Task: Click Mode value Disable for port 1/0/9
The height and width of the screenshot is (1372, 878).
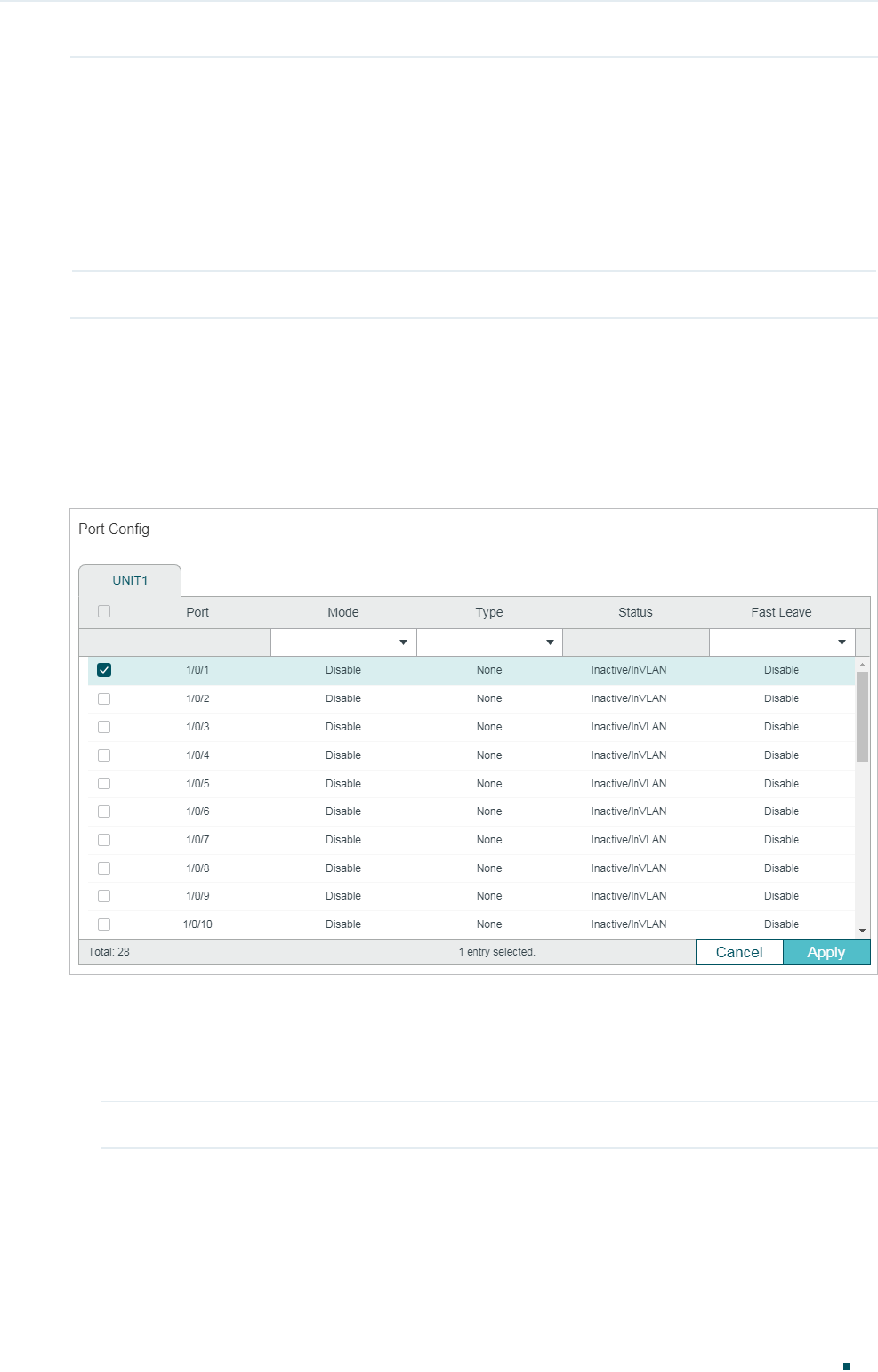Action: click(343, 896)
